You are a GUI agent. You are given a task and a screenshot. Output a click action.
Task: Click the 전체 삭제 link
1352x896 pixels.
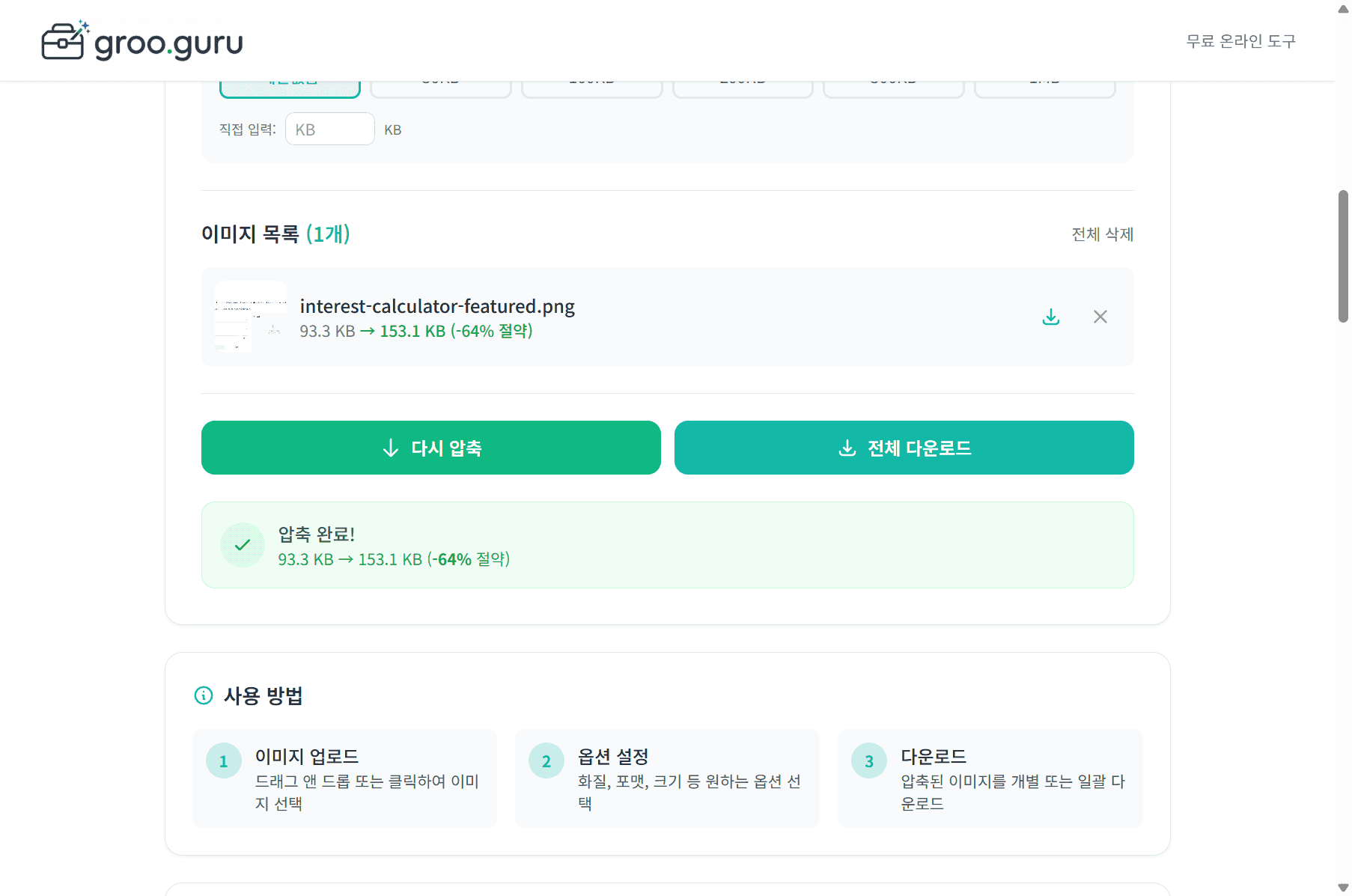(1102, 234)
